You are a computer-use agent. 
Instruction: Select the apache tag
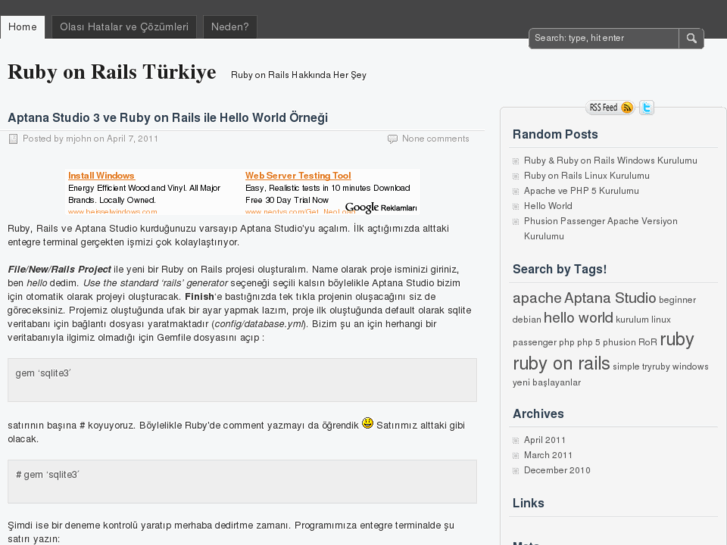(x=536, y=298)
